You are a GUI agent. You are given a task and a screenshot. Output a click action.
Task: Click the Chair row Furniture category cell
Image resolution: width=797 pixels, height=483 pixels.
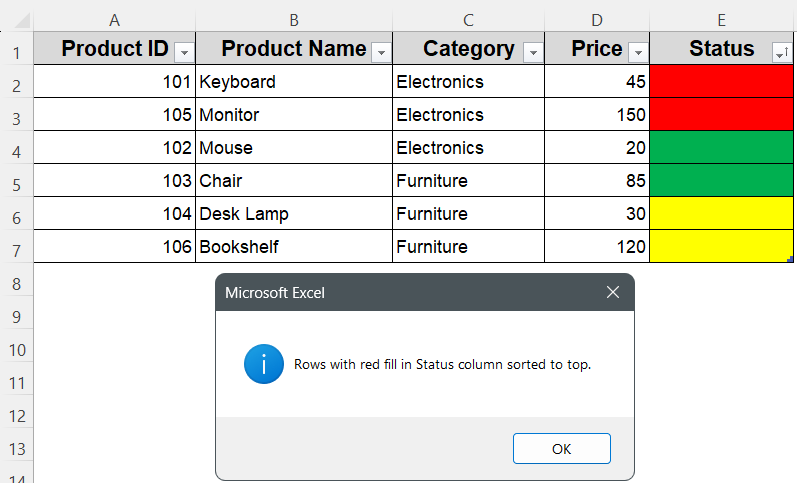(468, 181)
